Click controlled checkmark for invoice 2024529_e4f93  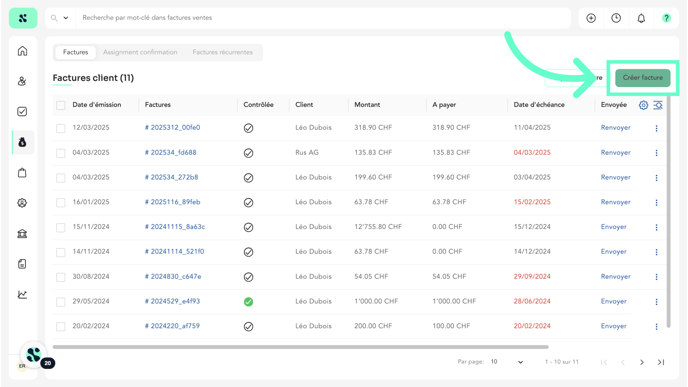[x=248, y=302]
